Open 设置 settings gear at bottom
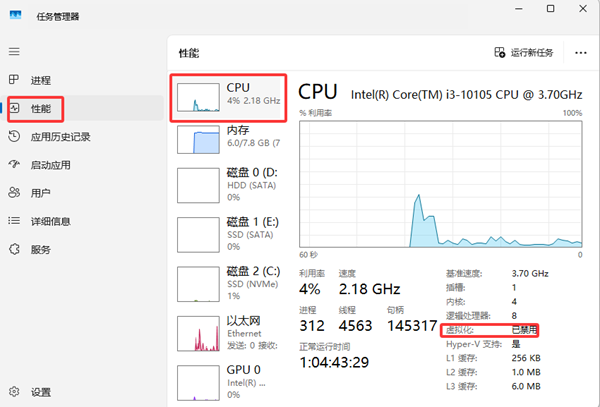The height and width of the screenshot is (407, 600). click(14, 392)
